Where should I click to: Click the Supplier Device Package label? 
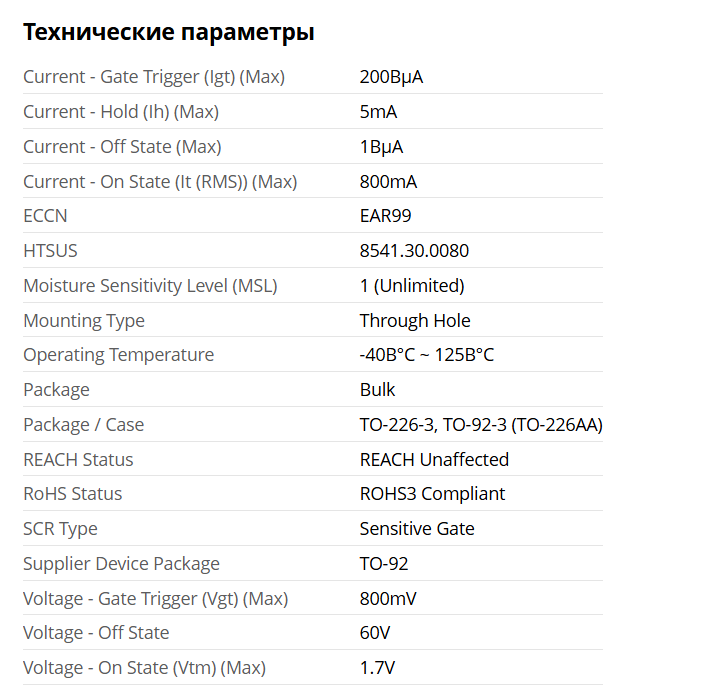click(121, 564)
